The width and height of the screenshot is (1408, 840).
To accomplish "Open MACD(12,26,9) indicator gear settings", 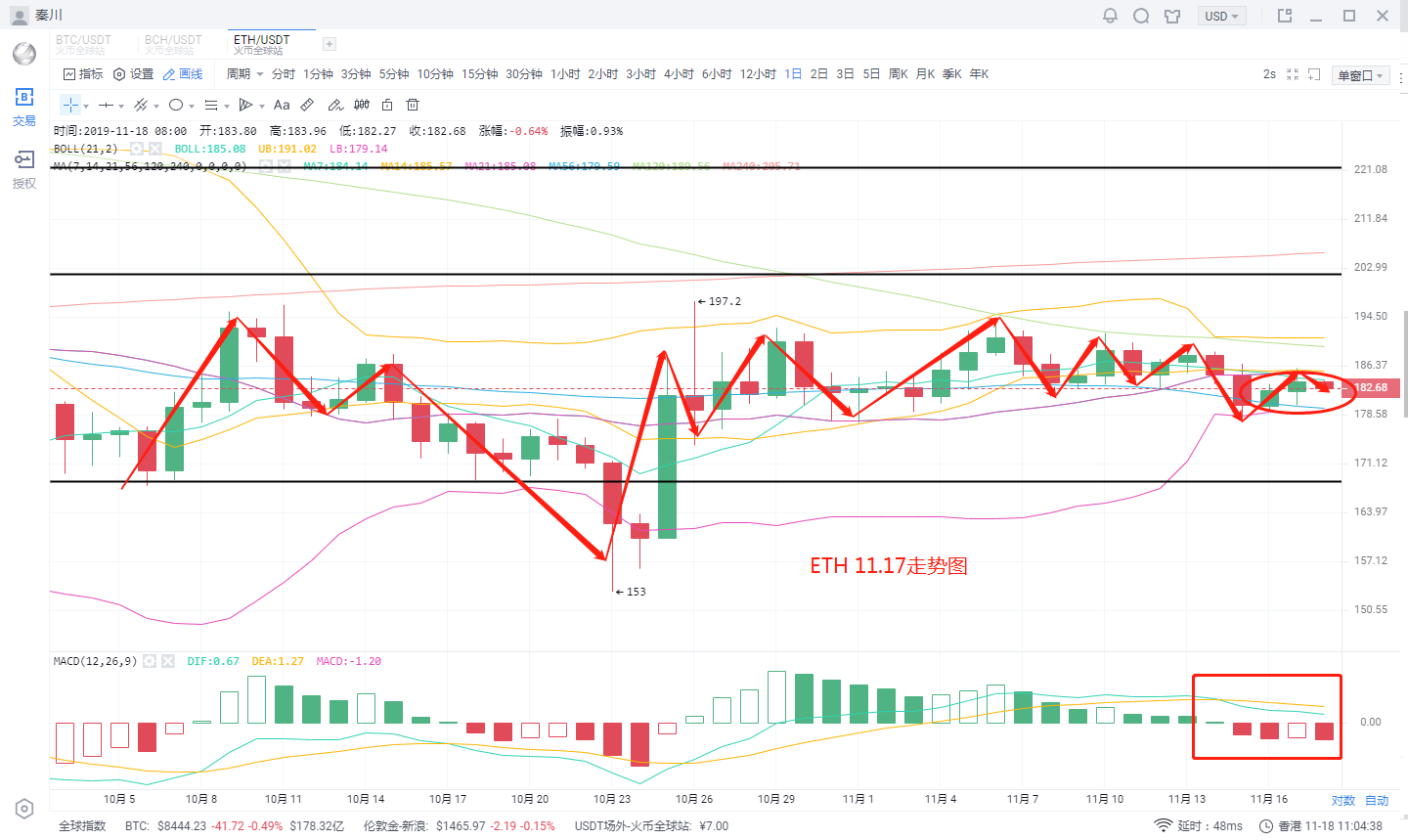I will coord(150,661).
